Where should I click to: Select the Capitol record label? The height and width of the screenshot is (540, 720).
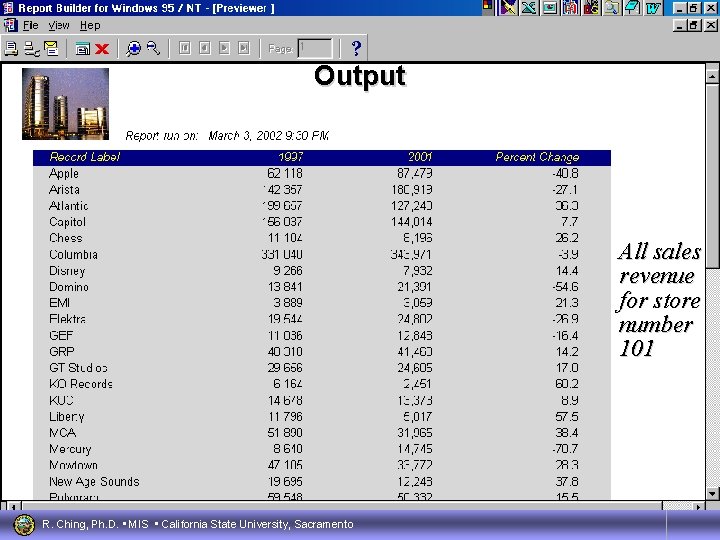[68, 222]
